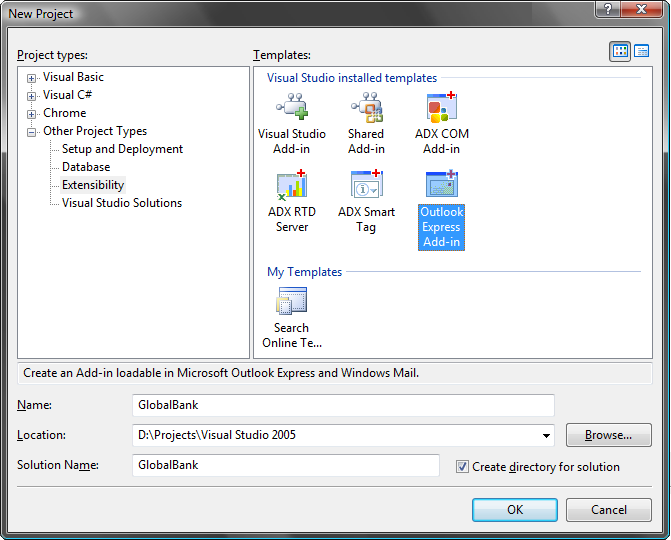This screenshot has height=540, width=671.
Task: Collapse the Other Project Types node
Action: [31, 132]
